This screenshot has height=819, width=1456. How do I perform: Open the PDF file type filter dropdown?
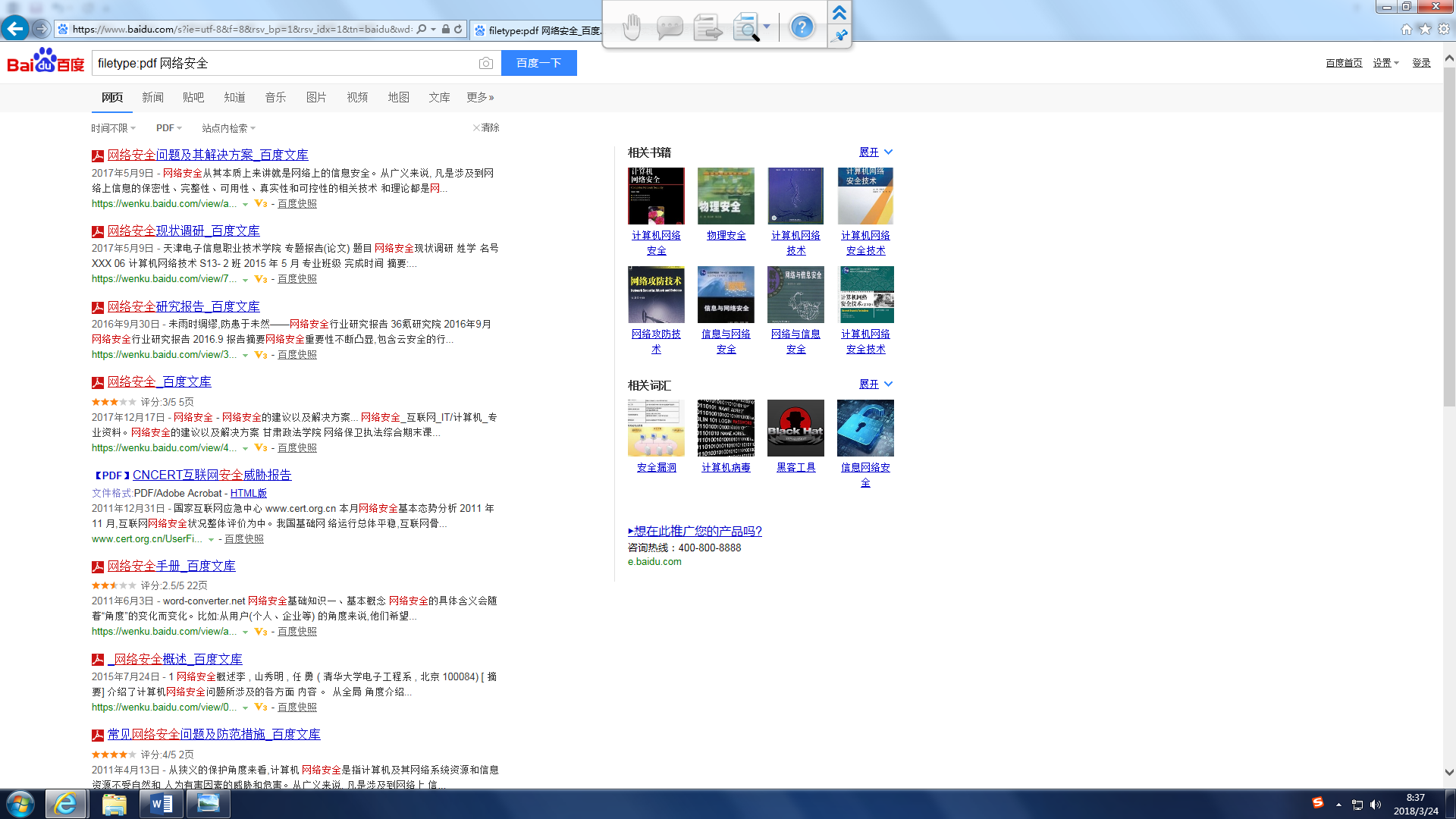point(169,128)
